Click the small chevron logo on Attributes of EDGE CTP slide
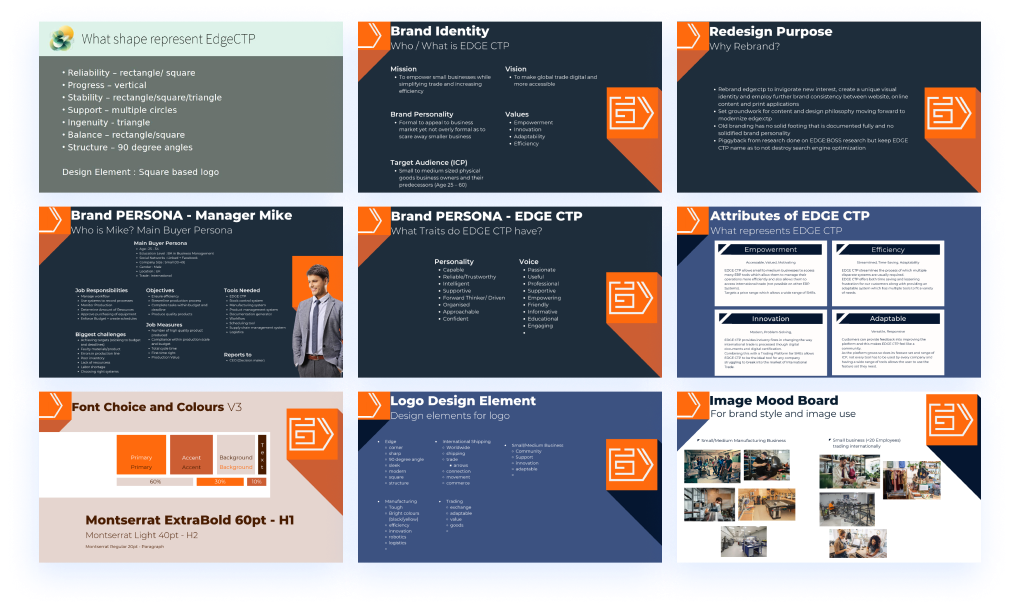The image size is (1012, 610). [x=692, y=219]
